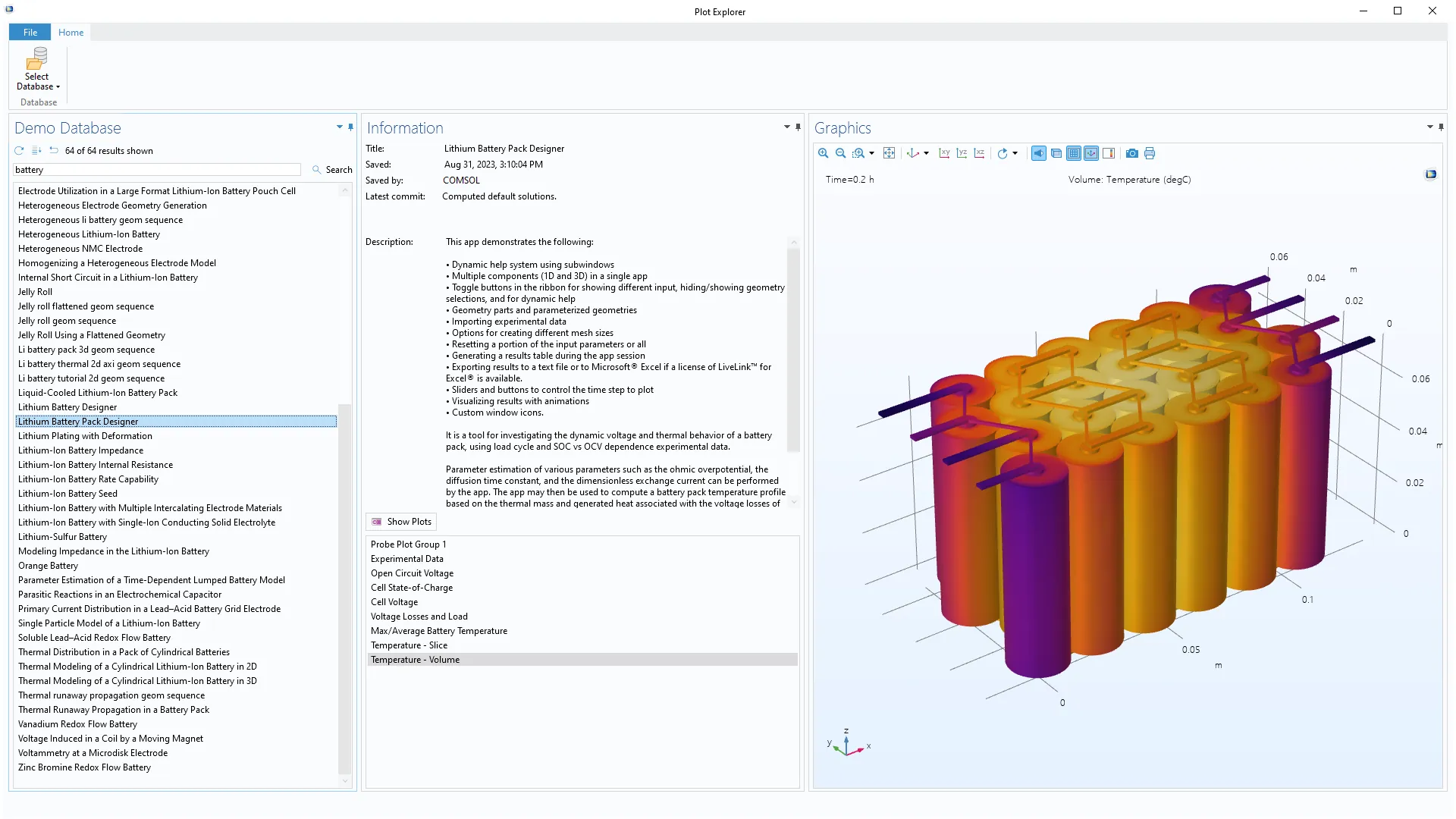Select the Home ribbon tab

[71, 32]
